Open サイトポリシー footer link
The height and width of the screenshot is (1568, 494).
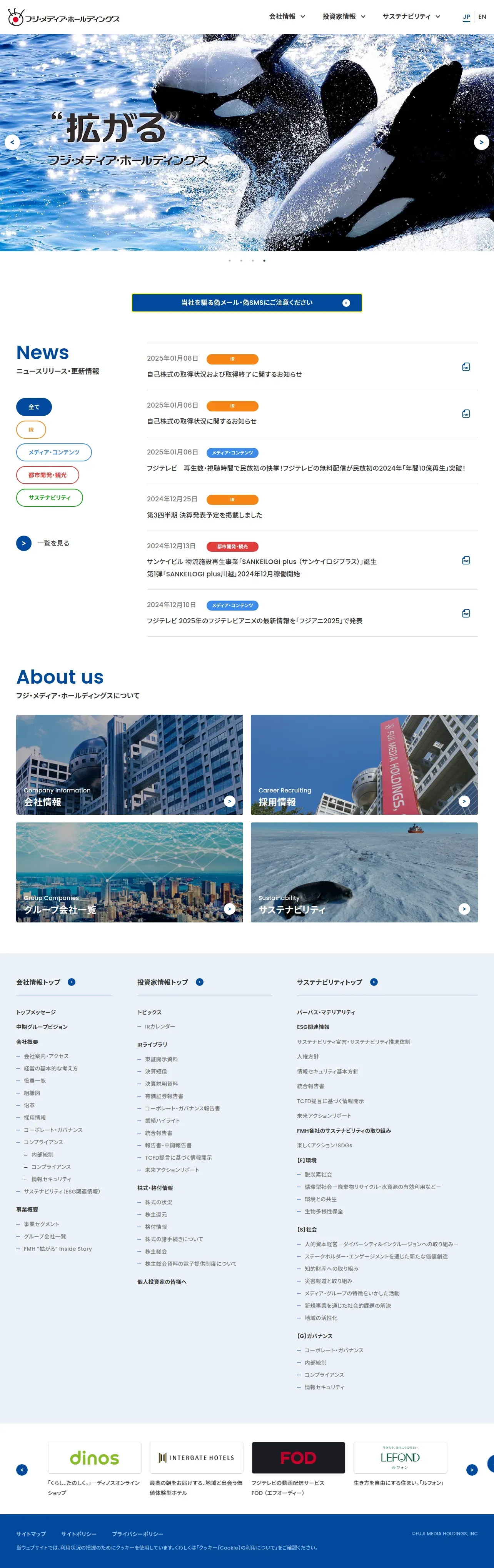[78, 1534]
